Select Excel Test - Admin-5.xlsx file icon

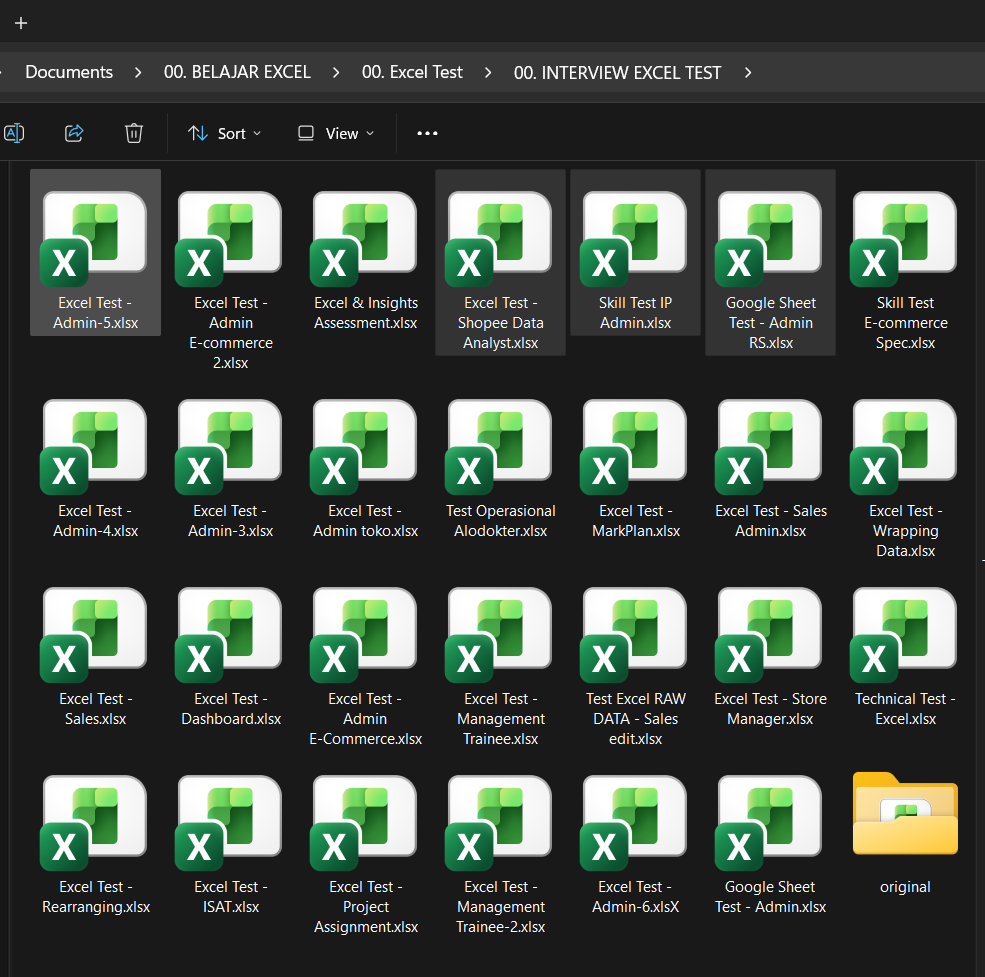94,239
